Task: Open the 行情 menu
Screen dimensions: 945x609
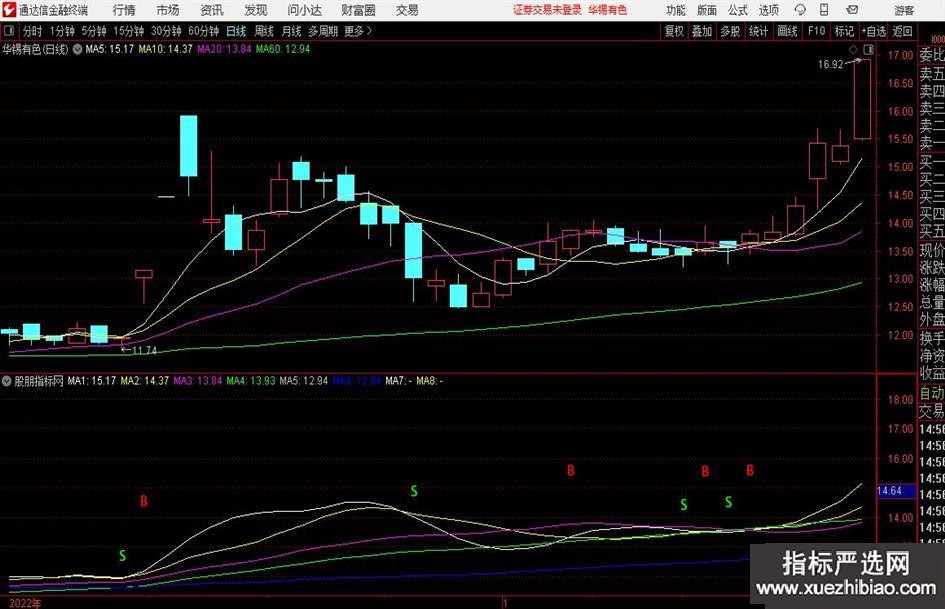Action: (124, 10)
